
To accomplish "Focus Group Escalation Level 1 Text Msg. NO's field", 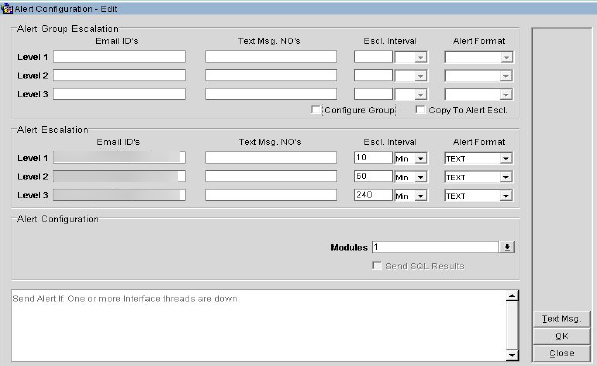I will click(271, 57).
